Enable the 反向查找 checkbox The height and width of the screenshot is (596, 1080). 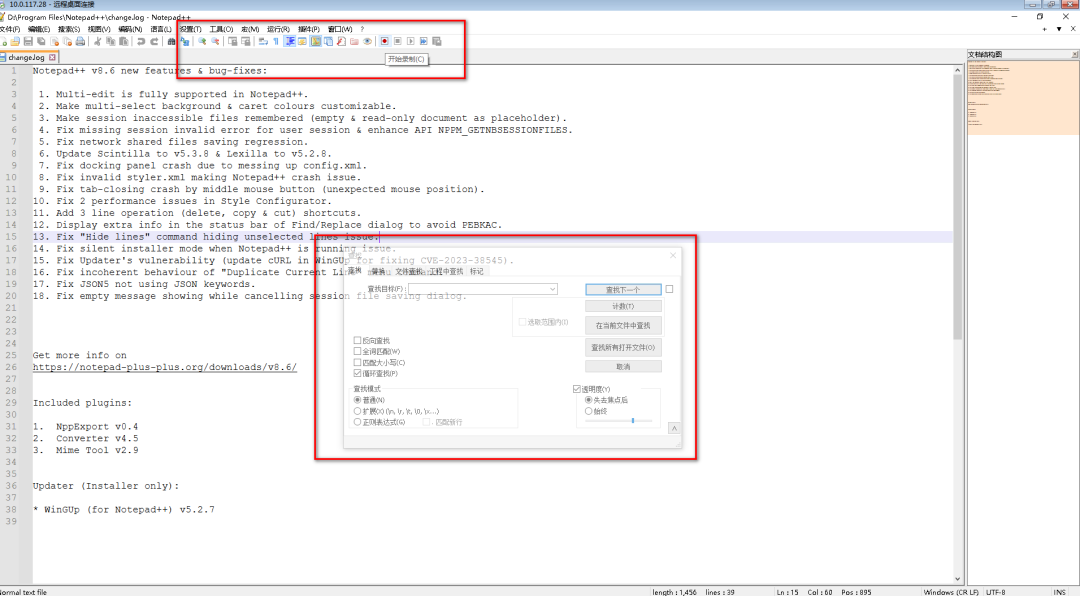pyautogui.click(x=357, y=340)
